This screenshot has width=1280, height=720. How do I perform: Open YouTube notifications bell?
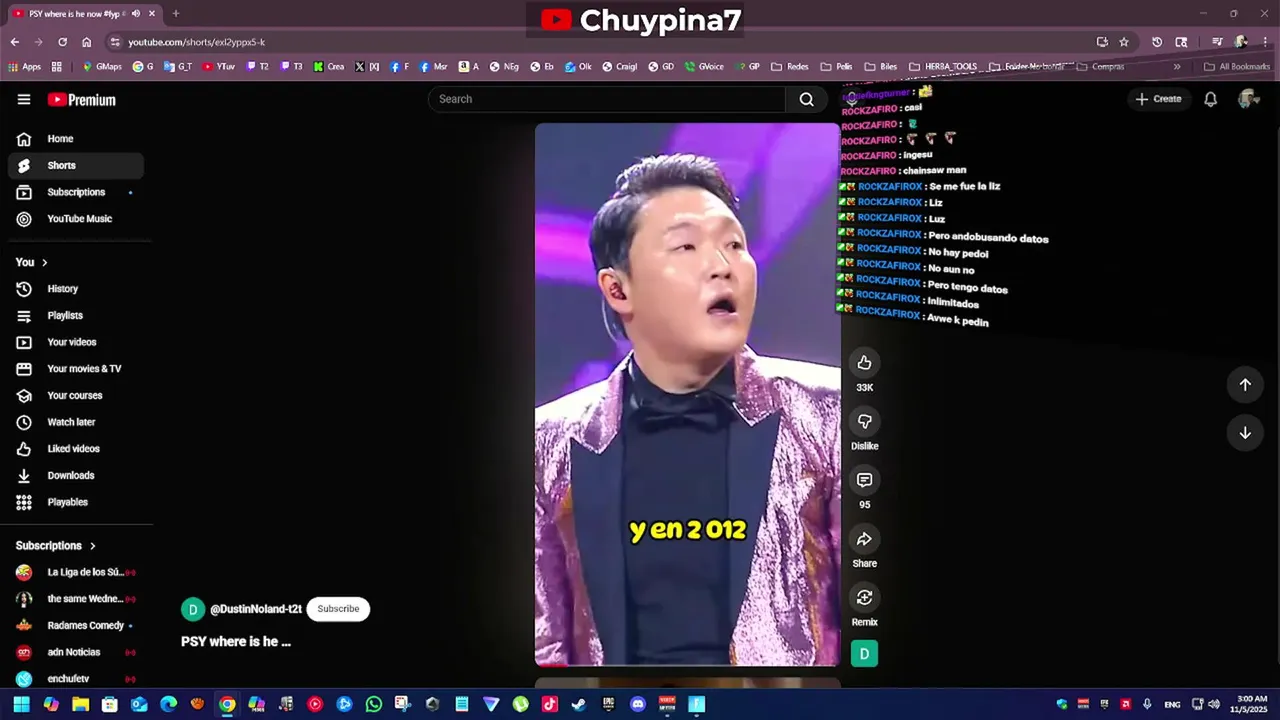(x=1210, y=99)
